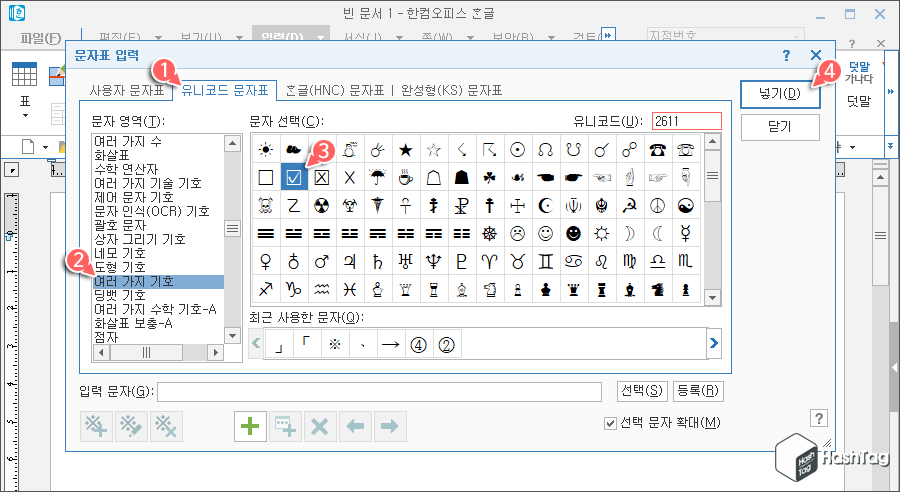This screenshot has width=900, height=492.
Task: Select 점자 list entry
Action: click(158, 337)
